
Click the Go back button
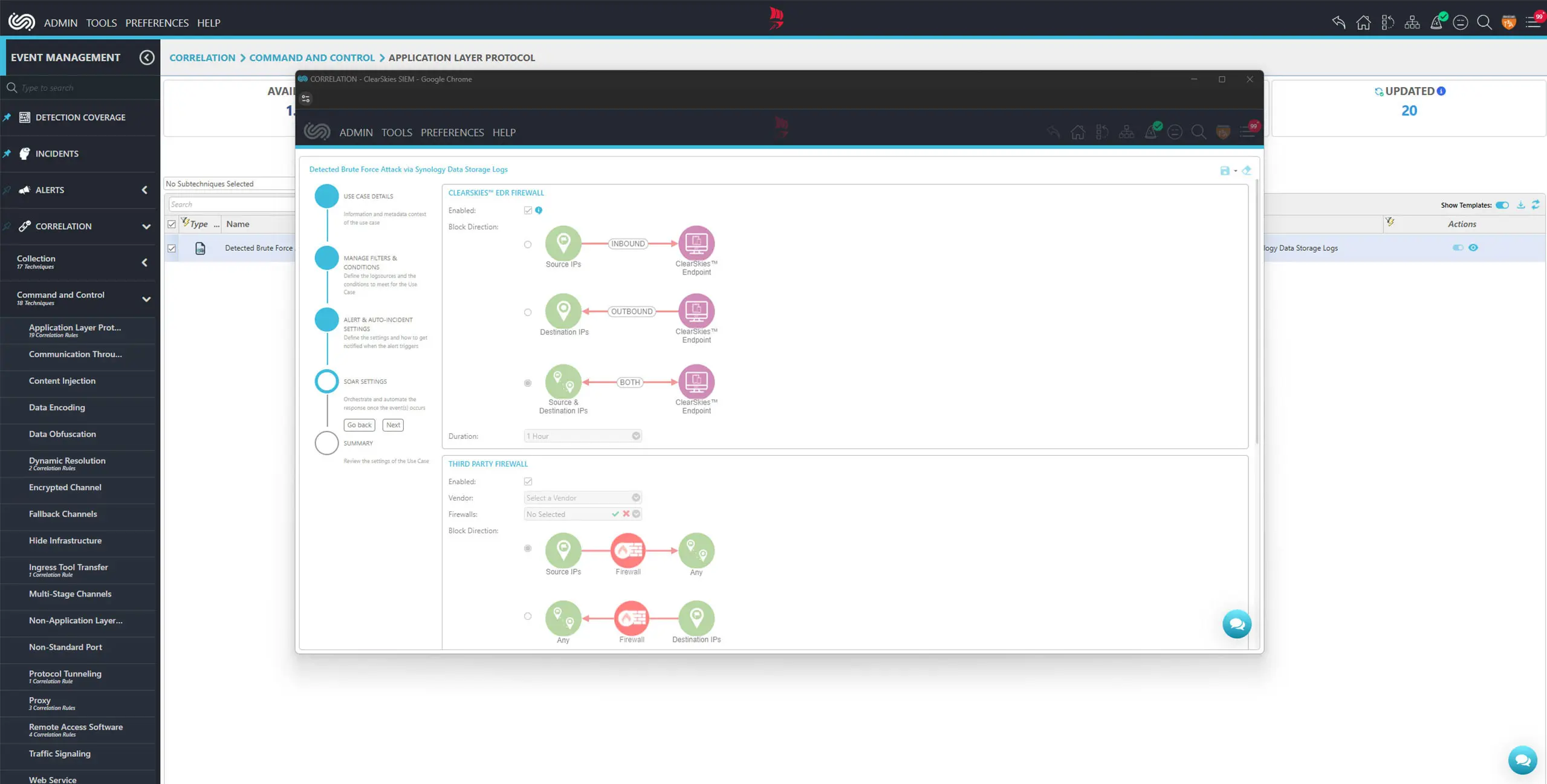coord(359,425)
